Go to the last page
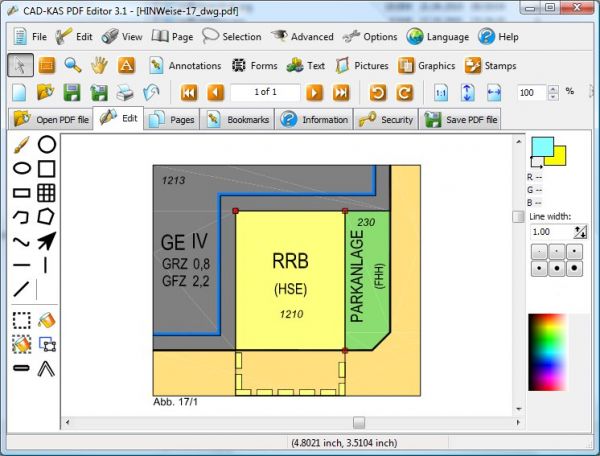Screen dimensions: 600x456 point(341,93)
